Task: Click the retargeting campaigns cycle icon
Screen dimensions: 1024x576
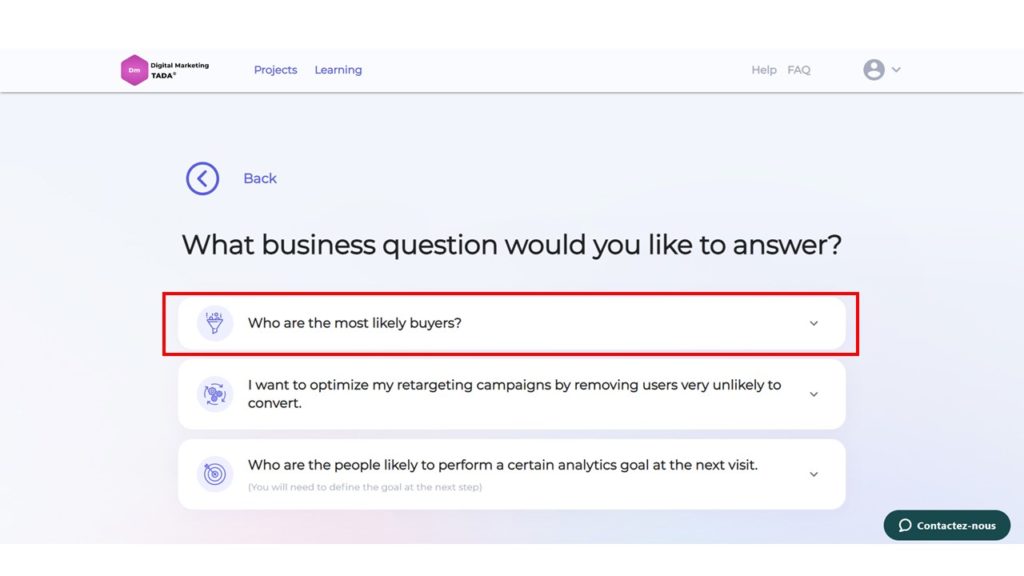Action: (x=215, y=394)
